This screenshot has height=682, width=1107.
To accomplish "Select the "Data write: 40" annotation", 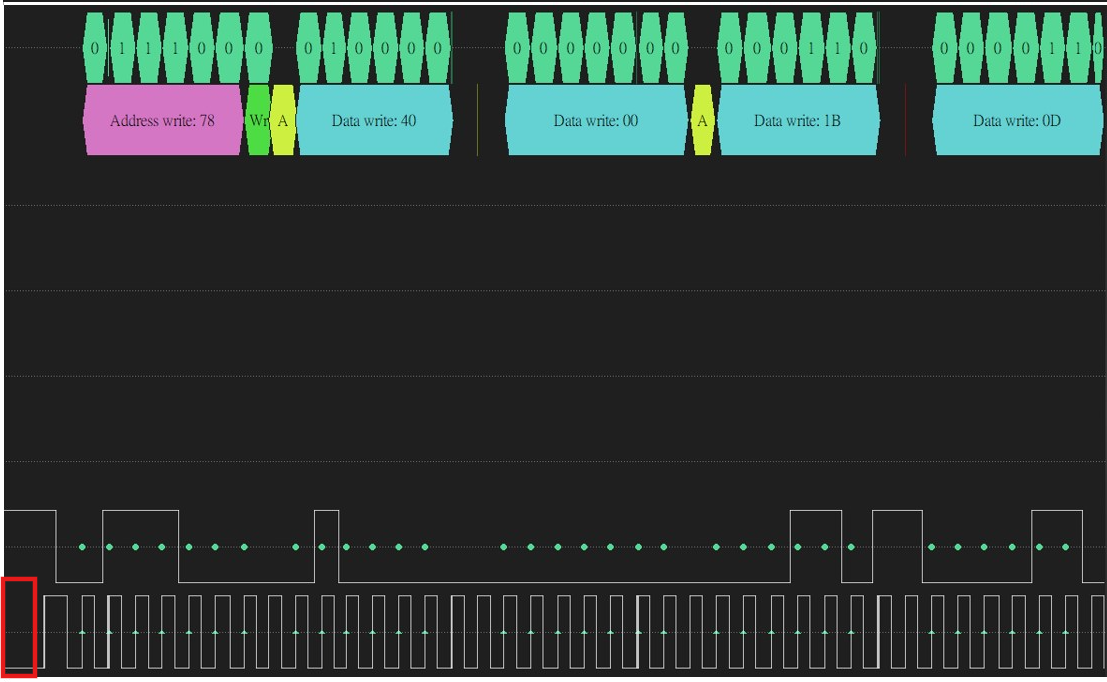I will 374,120.
